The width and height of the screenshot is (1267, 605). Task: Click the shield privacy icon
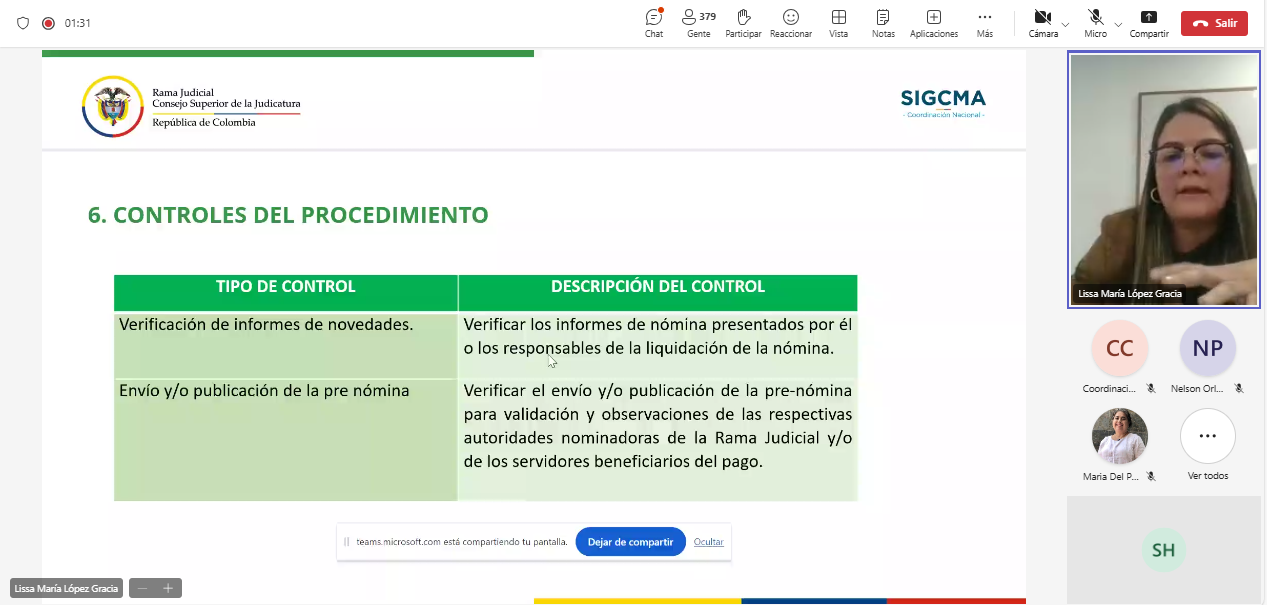[x=23, y=23]
